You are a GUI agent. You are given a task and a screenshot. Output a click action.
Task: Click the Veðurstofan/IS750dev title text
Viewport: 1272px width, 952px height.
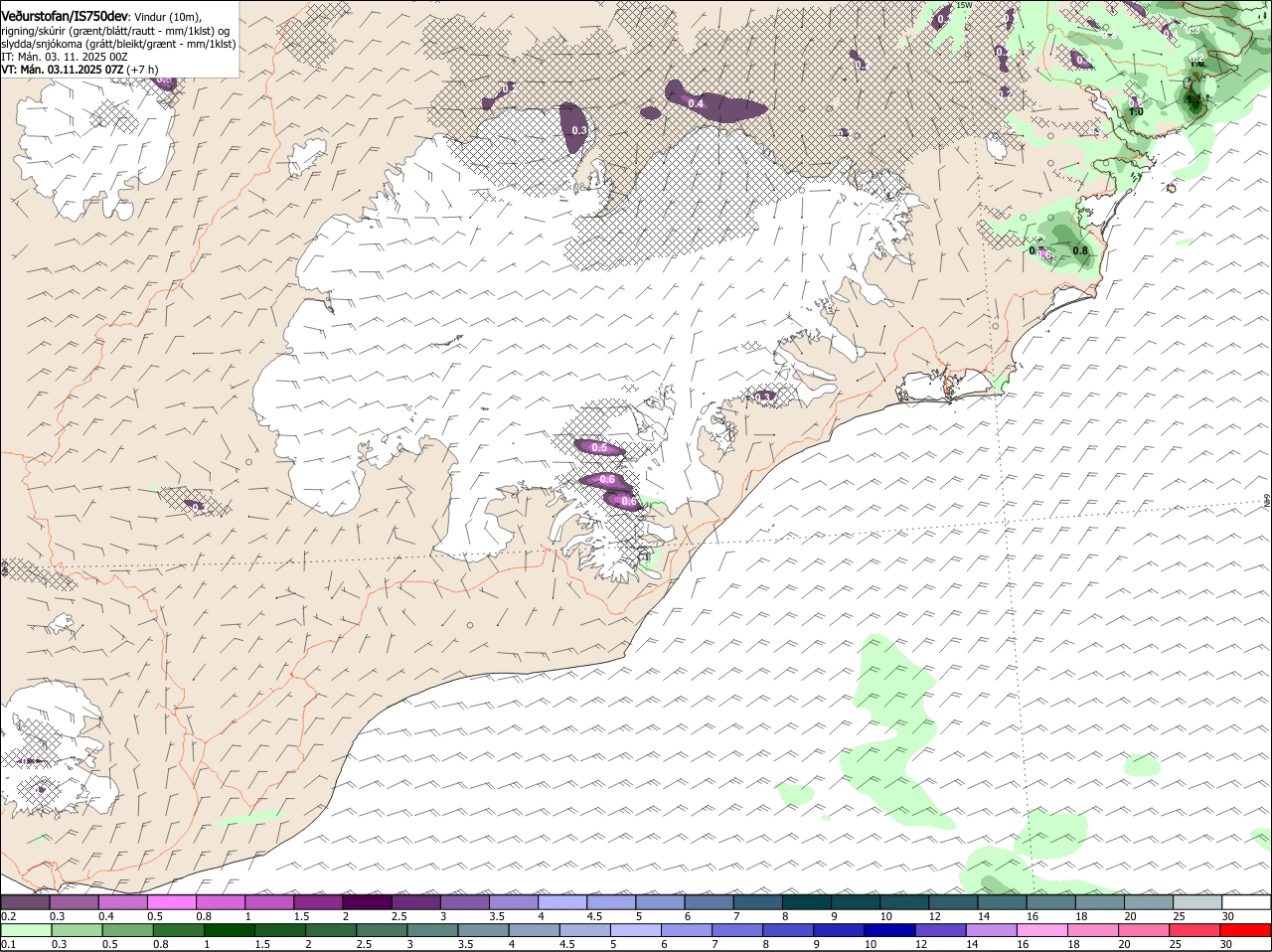point(64,15)
